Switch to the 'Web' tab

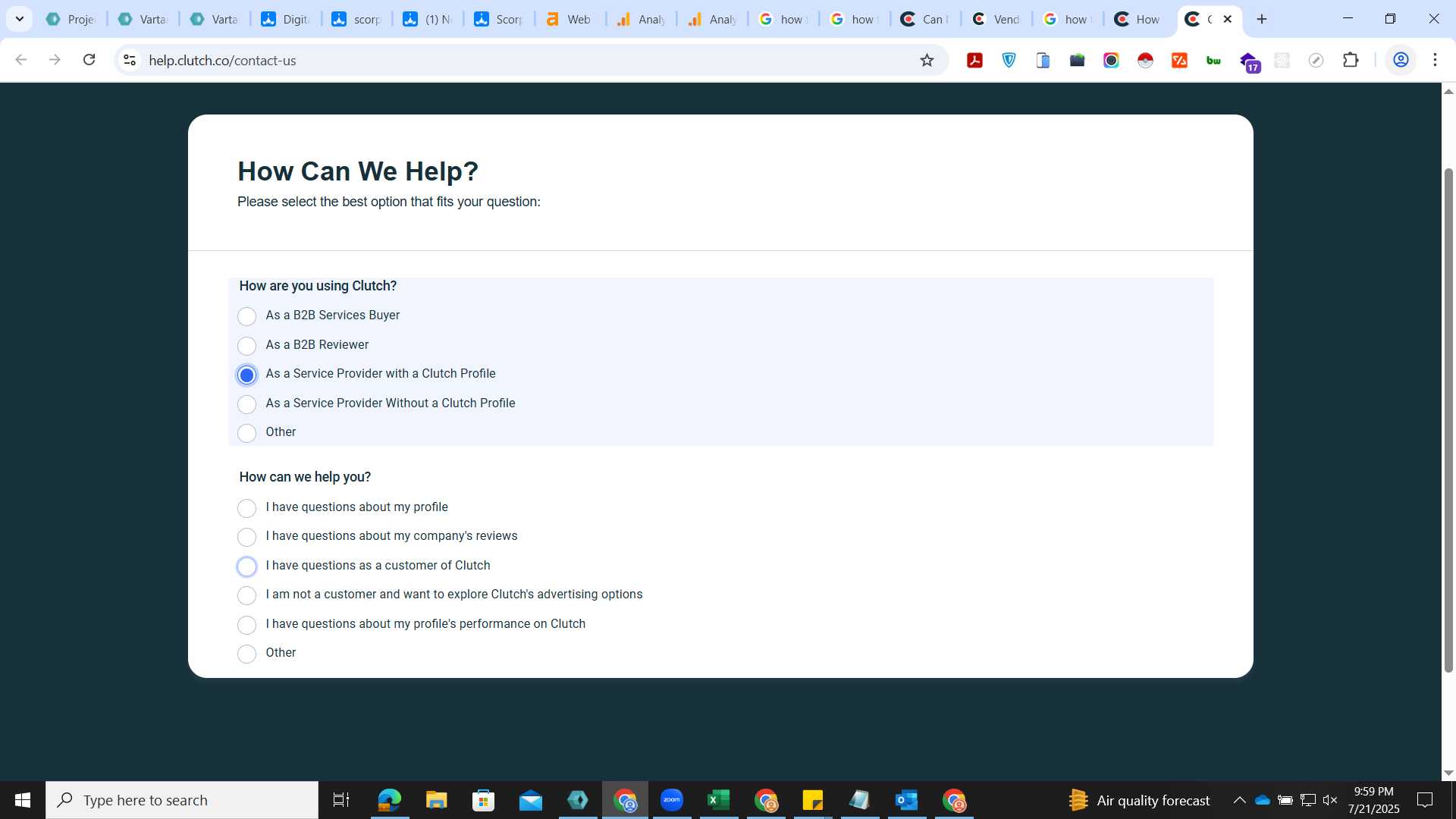tap(570, 19)
